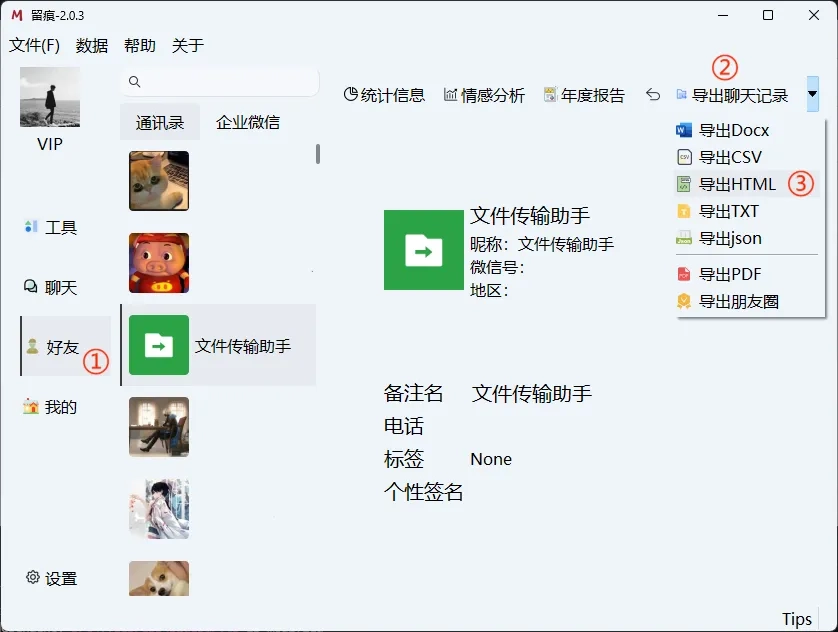Click the 标签 value None
Screen dimensions: 838x632
491,459
